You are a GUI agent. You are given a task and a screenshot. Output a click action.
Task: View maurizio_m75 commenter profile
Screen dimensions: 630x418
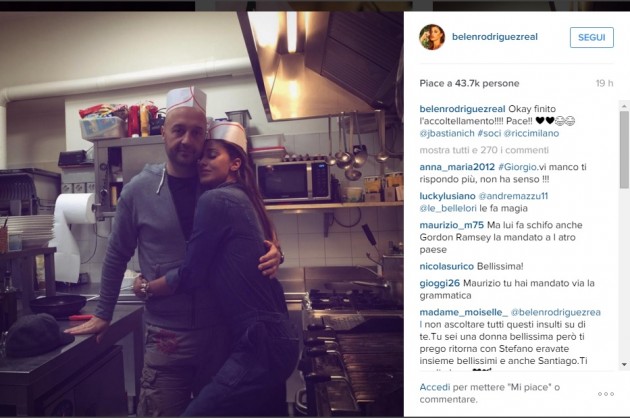tap(452, 225)
